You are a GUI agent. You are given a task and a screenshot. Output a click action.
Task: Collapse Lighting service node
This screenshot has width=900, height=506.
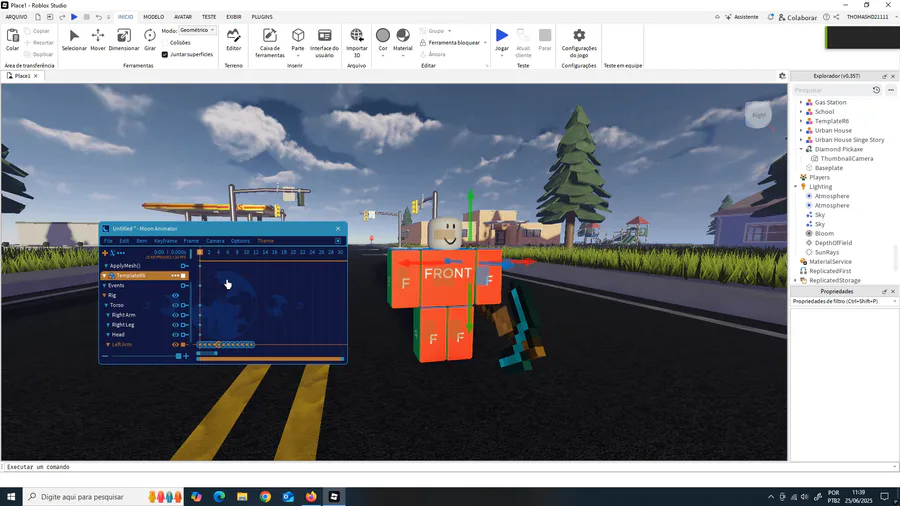[x=796, y=186]
